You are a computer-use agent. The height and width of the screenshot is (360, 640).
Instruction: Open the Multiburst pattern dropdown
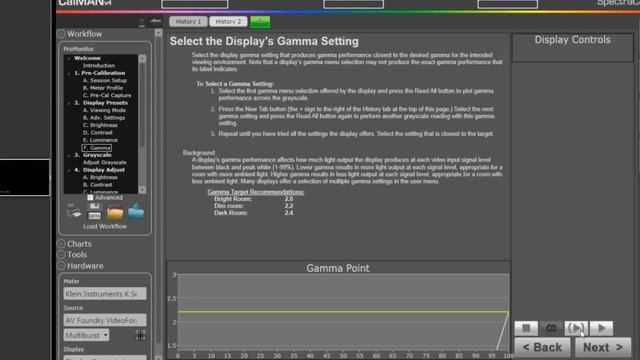coord(86,335)
